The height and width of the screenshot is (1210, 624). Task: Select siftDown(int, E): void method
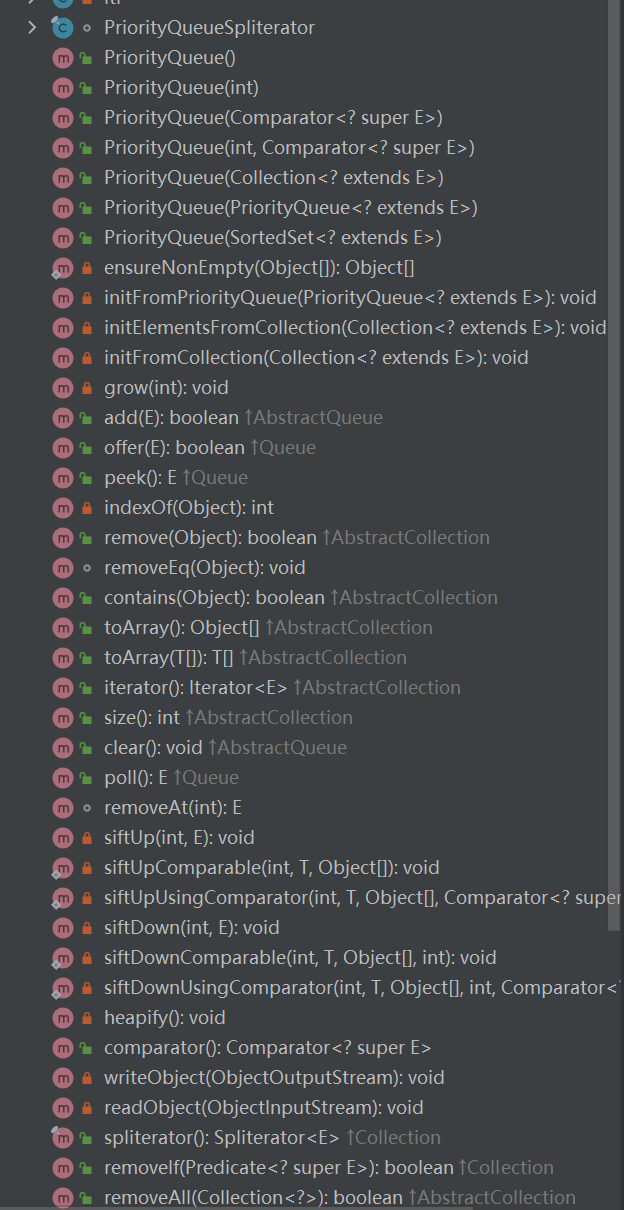[192, 928]
